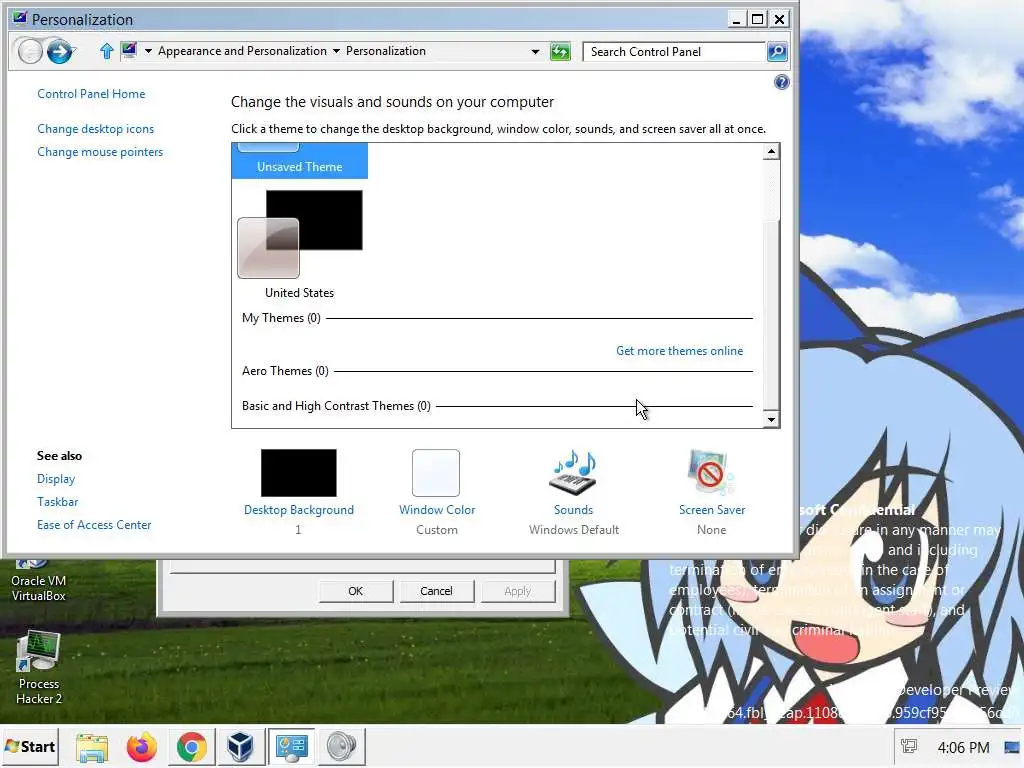Open the Display link
Image resolution: width=1024 pixels, height=768 pixels.
56,479
